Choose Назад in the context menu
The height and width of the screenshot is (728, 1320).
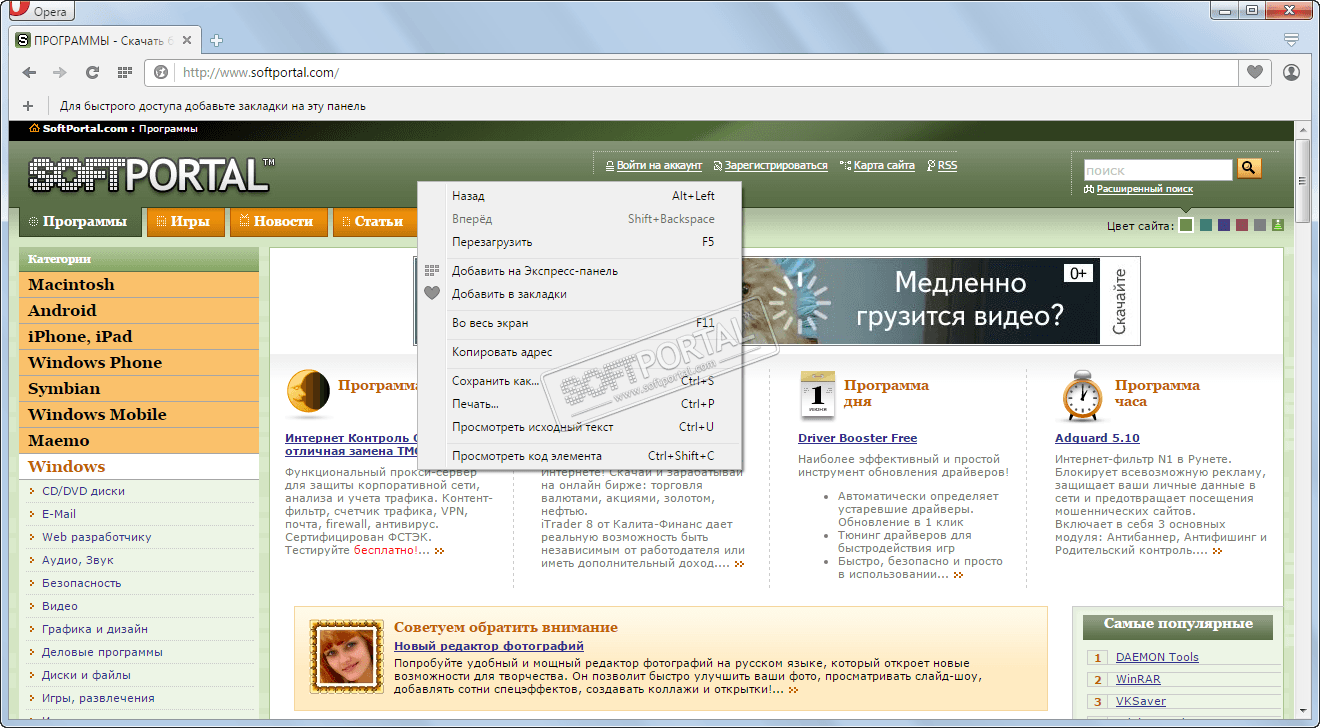(579, 196)
